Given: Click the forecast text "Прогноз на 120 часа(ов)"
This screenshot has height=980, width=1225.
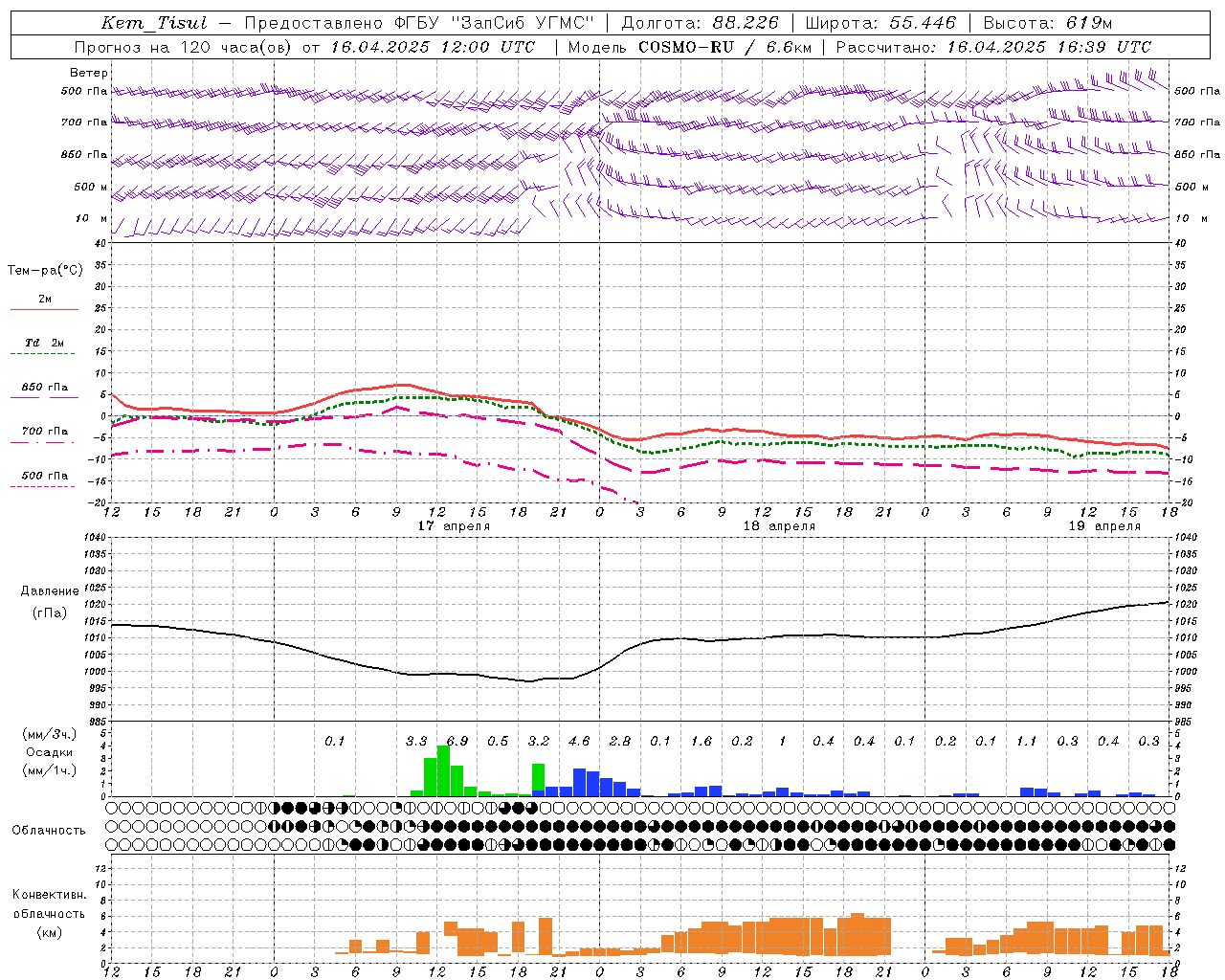Looking at the screenshot, I should pyautogui.click(x=183, y=47).
